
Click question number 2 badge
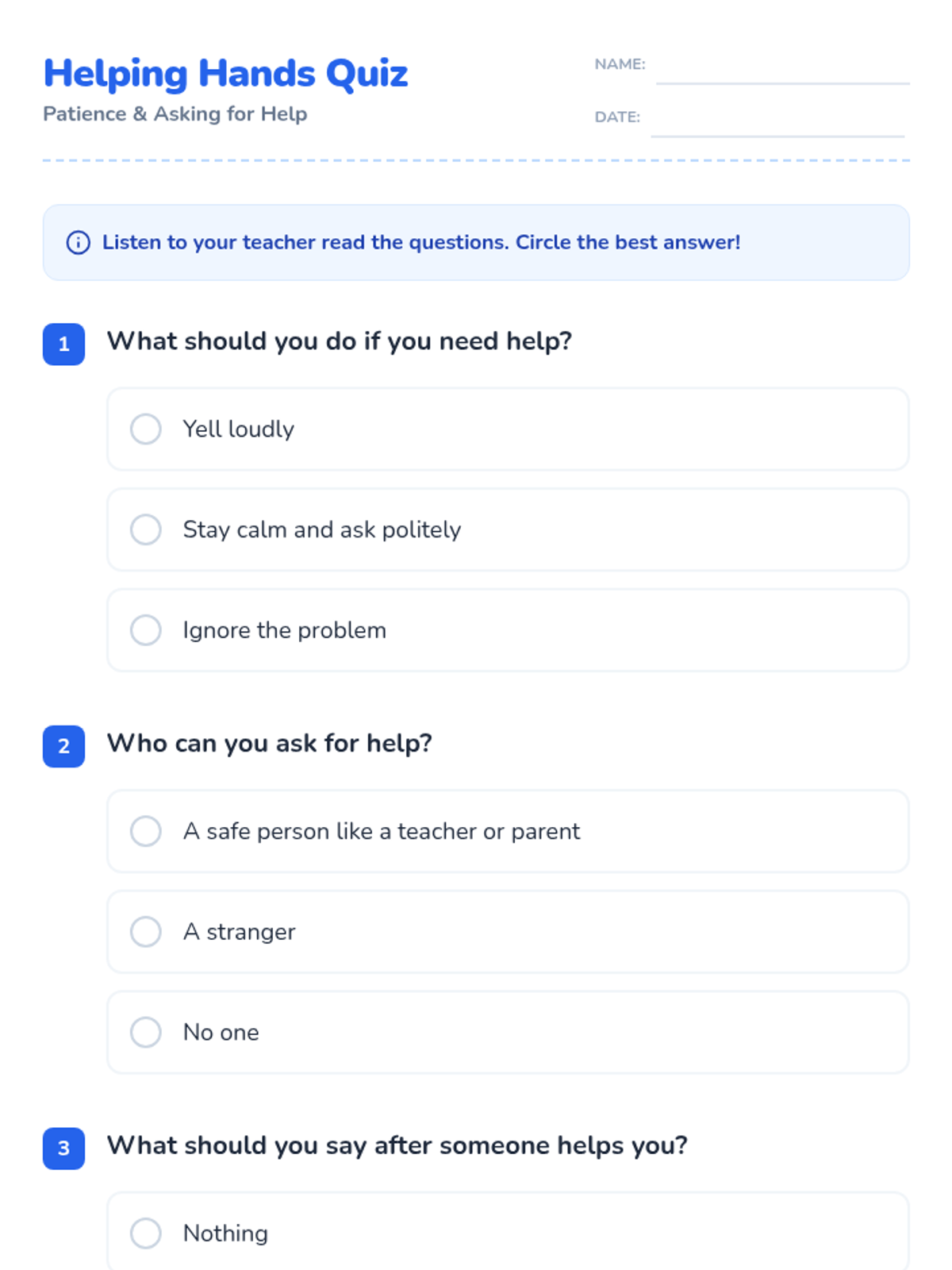click(64, 746)
